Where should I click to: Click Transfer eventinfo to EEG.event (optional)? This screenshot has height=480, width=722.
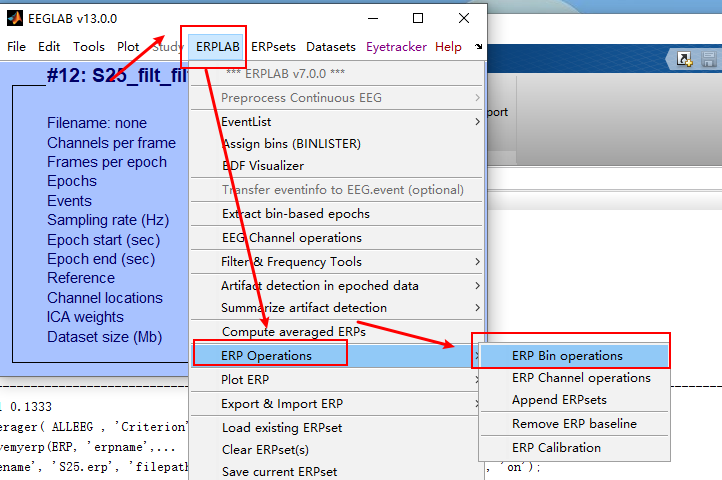coord(337,190)
